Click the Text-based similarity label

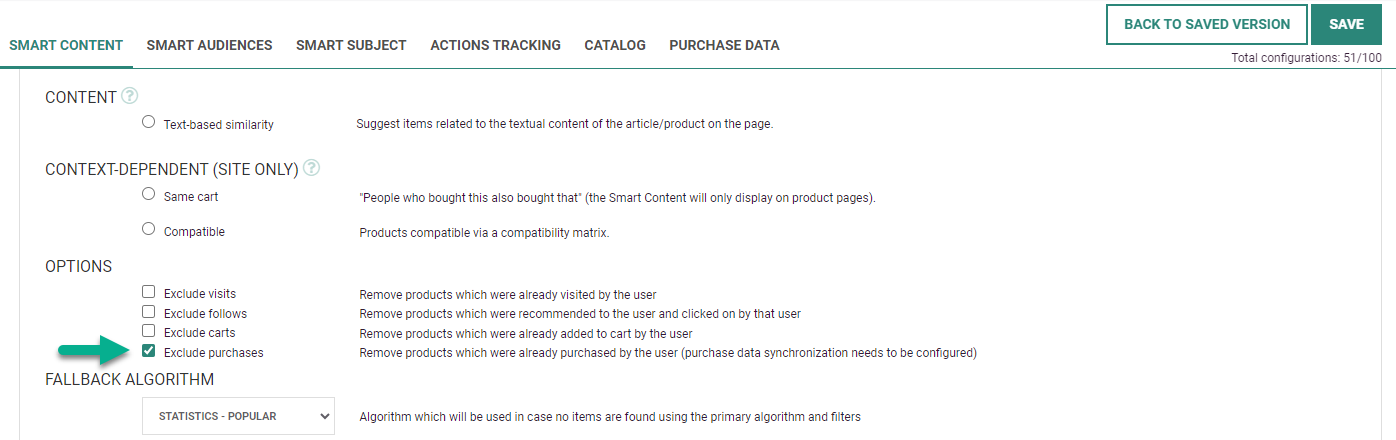(218, 125)
